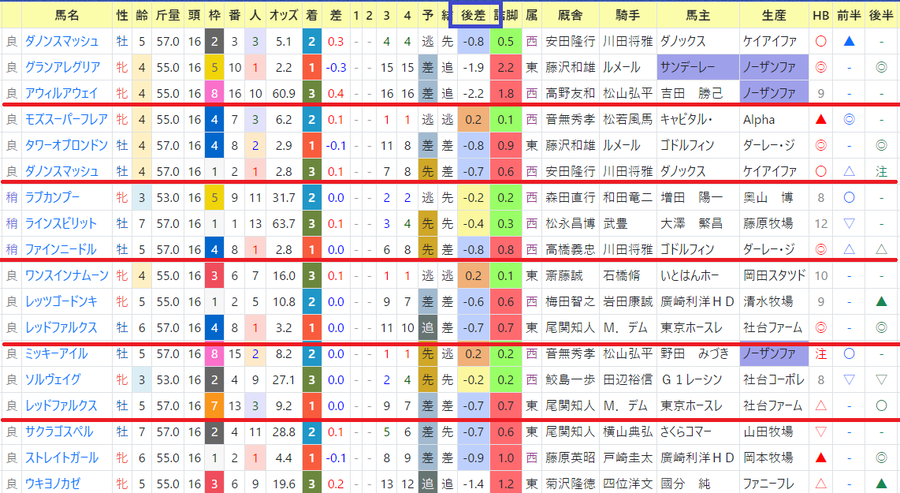Click the red filled triangle in ストレイトガール row
The image size is (900, 493).
pos(821,457)
